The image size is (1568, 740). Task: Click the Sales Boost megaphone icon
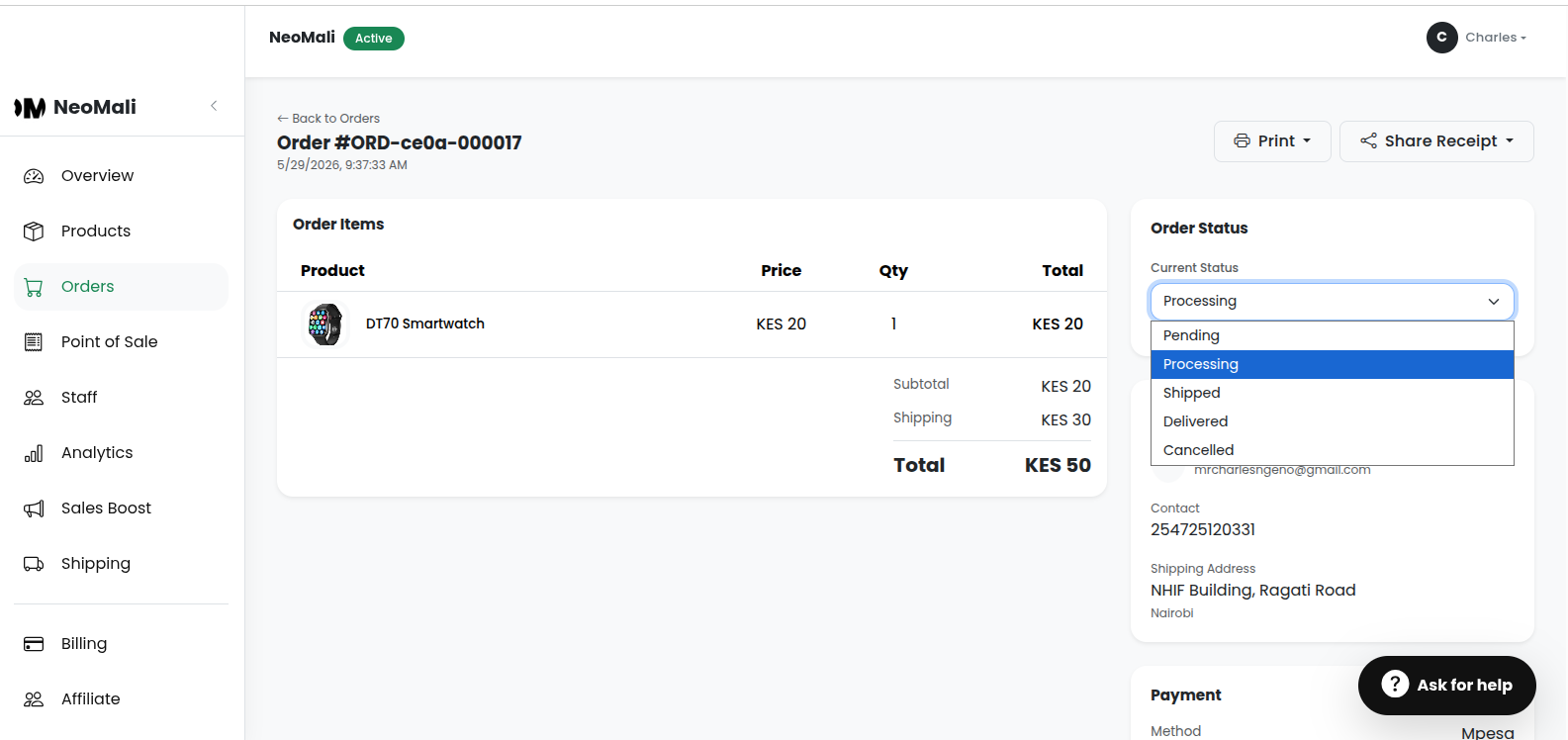[x=34, y=509]
